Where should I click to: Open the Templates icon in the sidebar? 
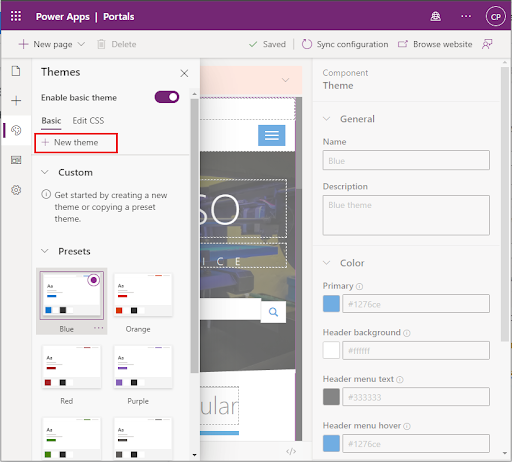[x=16, y=160]
